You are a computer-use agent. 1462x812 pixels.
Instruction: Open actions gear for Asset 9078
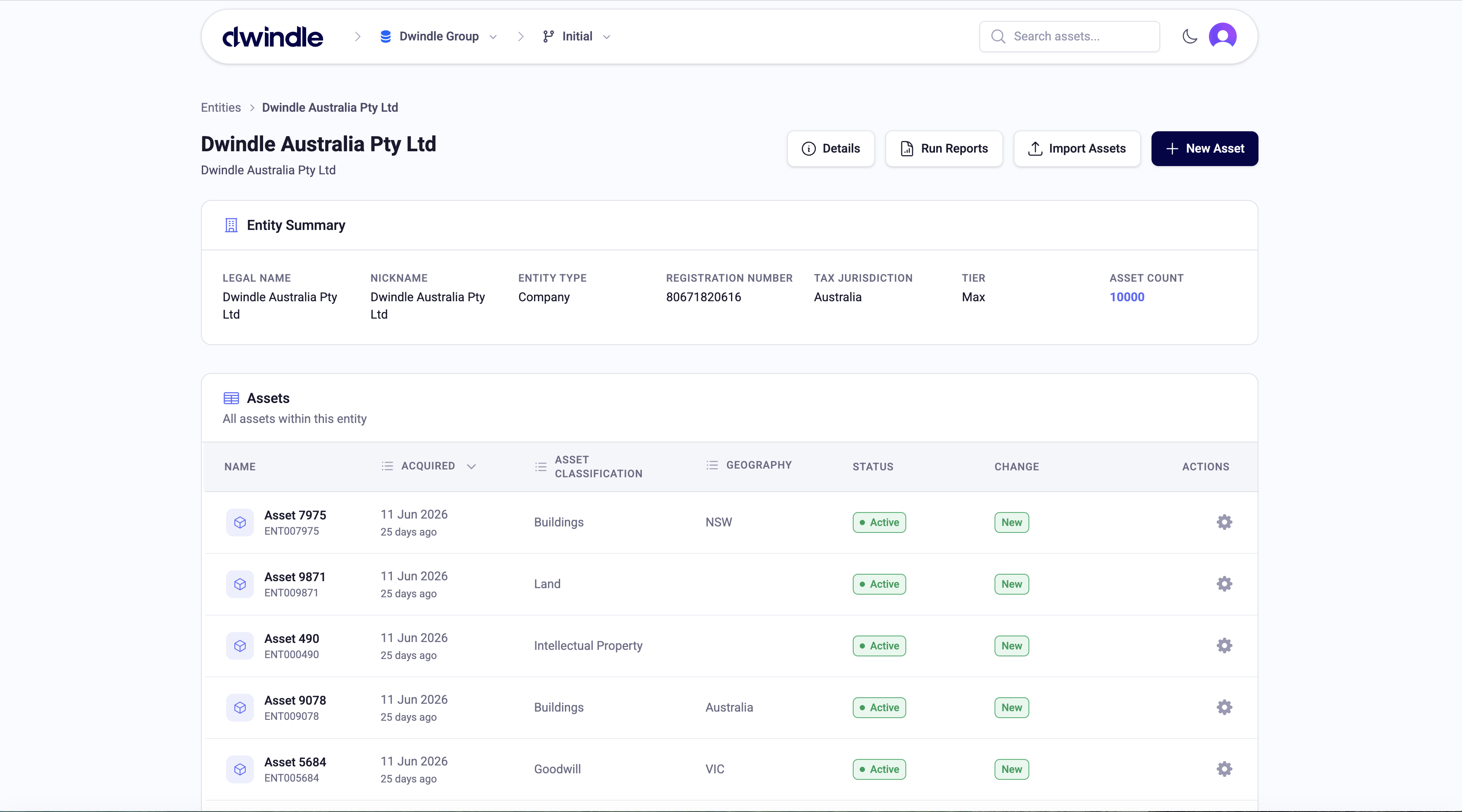(1224, 708)
